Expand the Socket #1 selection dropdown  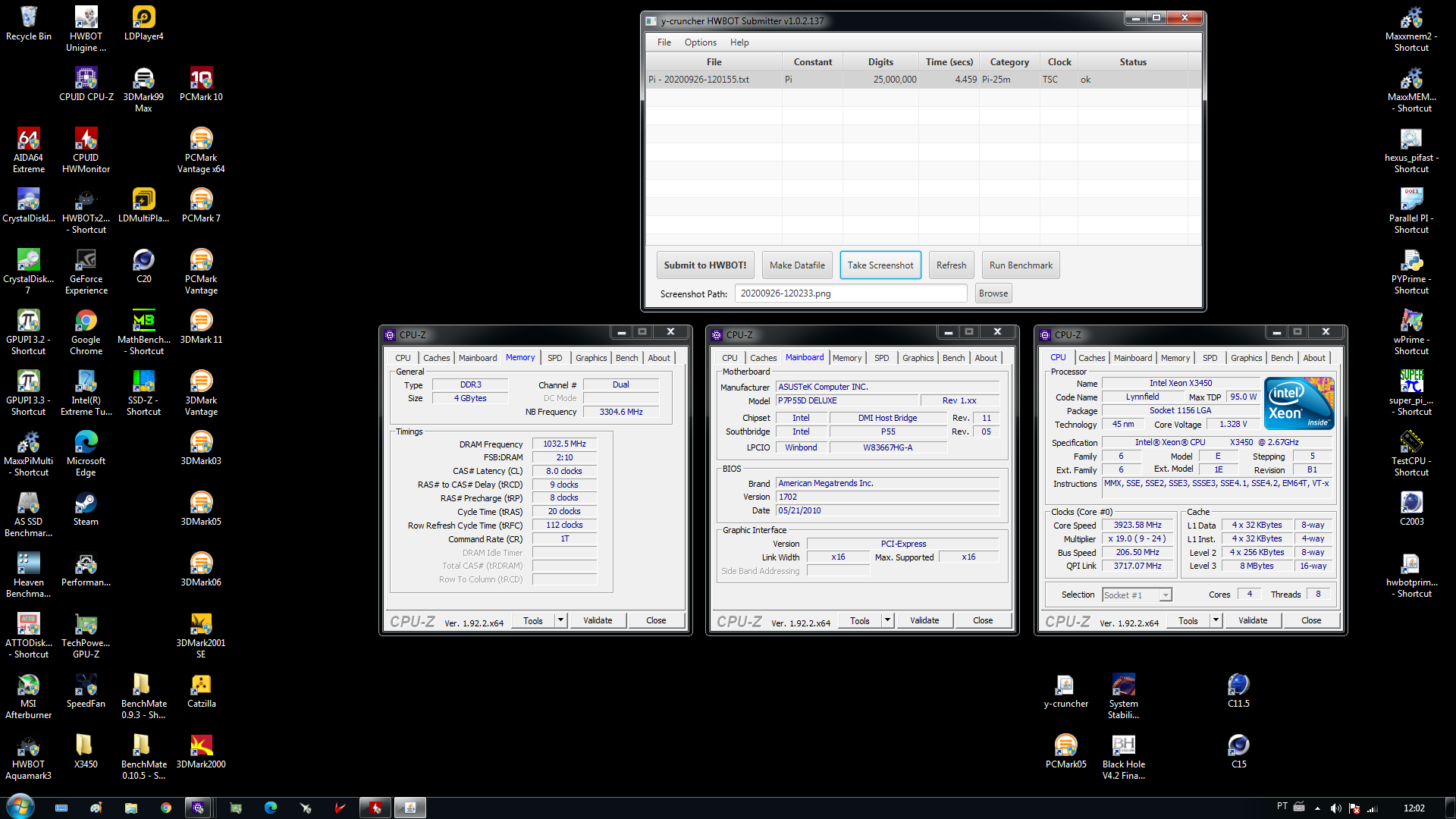click(x=1166, y=595)
